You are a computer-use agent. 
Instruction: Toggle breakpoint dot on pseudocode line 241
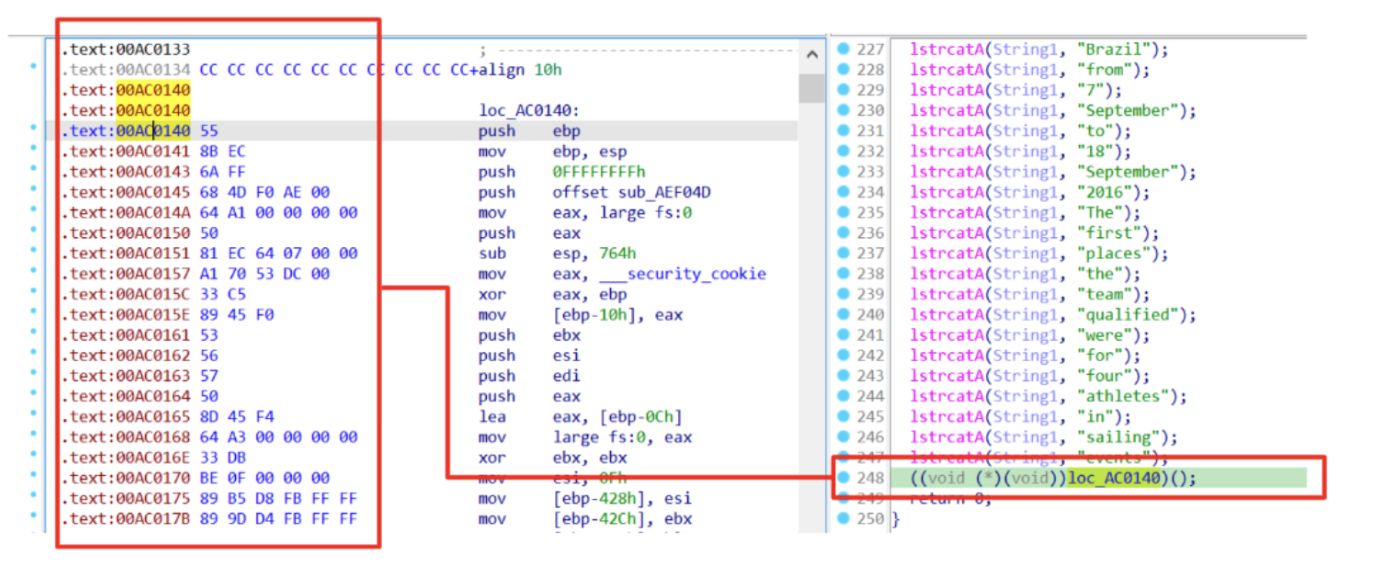click(843, 335)
